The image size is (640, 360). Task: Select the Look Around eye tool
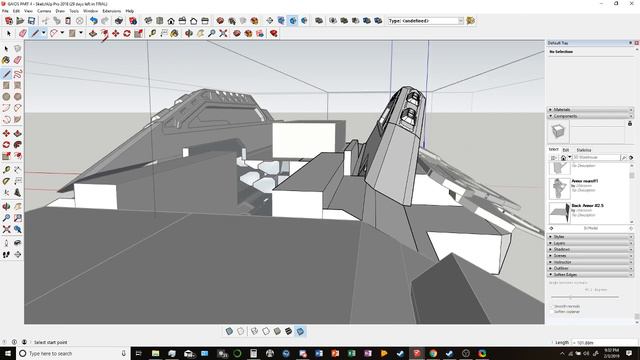18,243
